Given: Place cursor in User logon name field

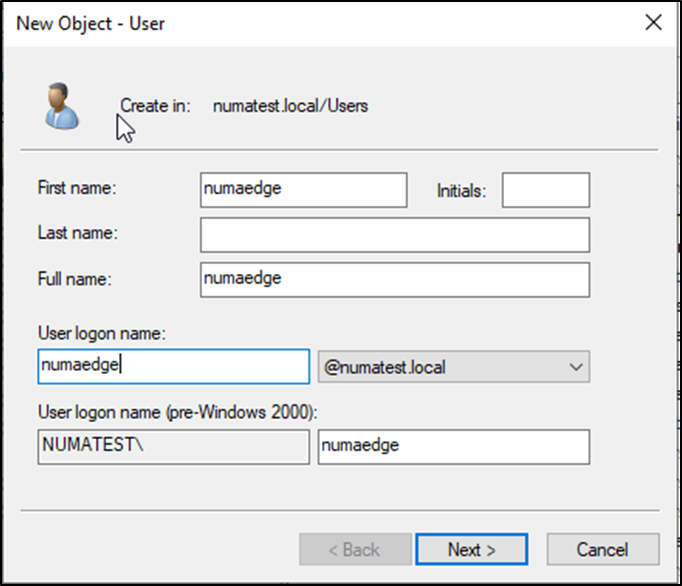Looking at the screenshot, I should coord(173,366).
